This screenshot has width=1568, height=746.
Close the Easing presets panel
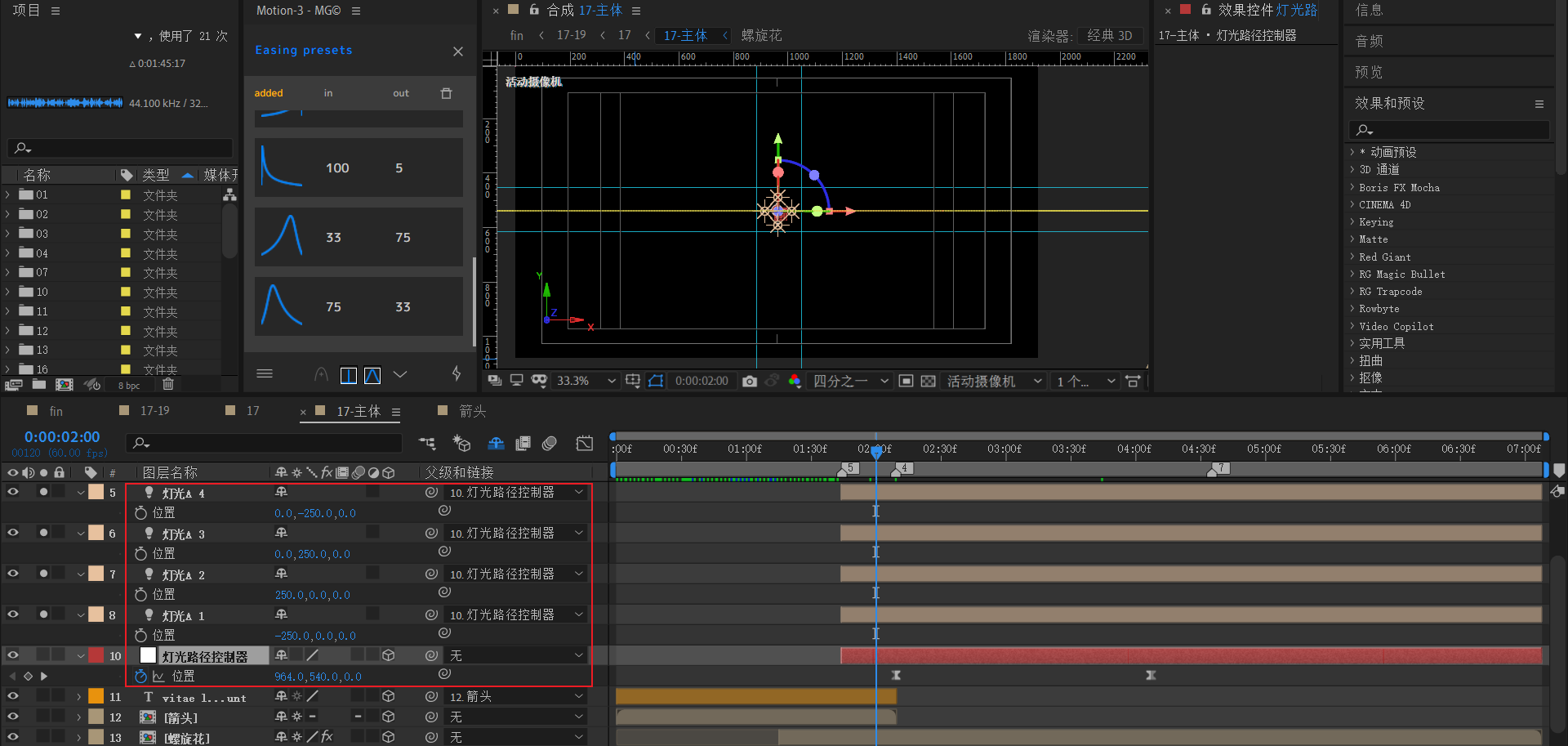(458, 51)
